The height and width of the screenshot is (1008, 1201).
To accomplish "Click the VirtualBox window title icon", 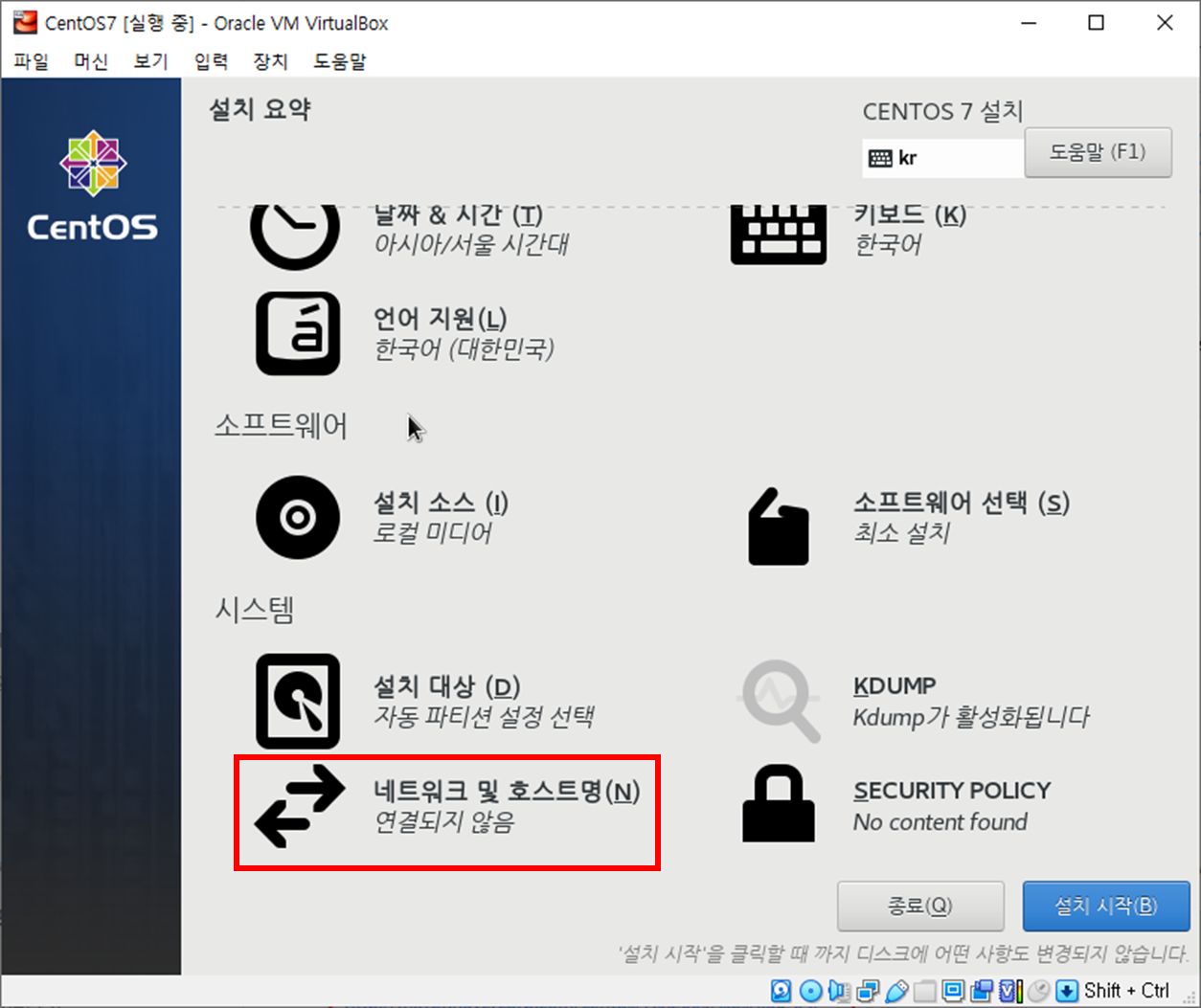I will click(25, 22).
